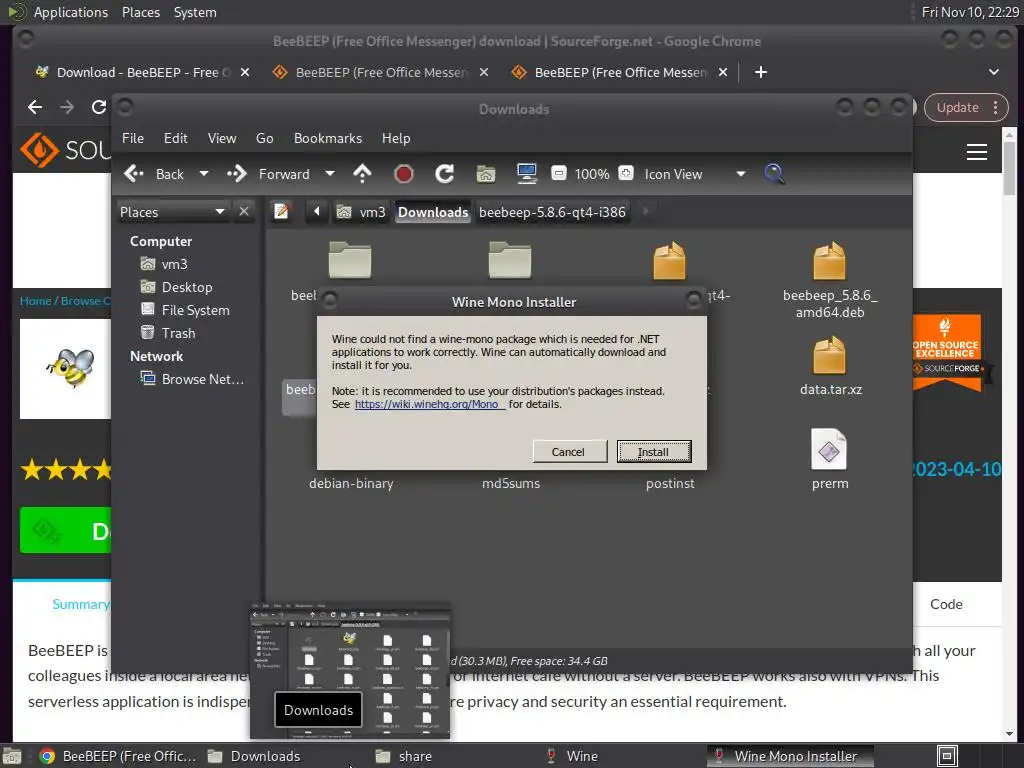
Task: Go Forward in the file manager
Action: pos(269,174)
